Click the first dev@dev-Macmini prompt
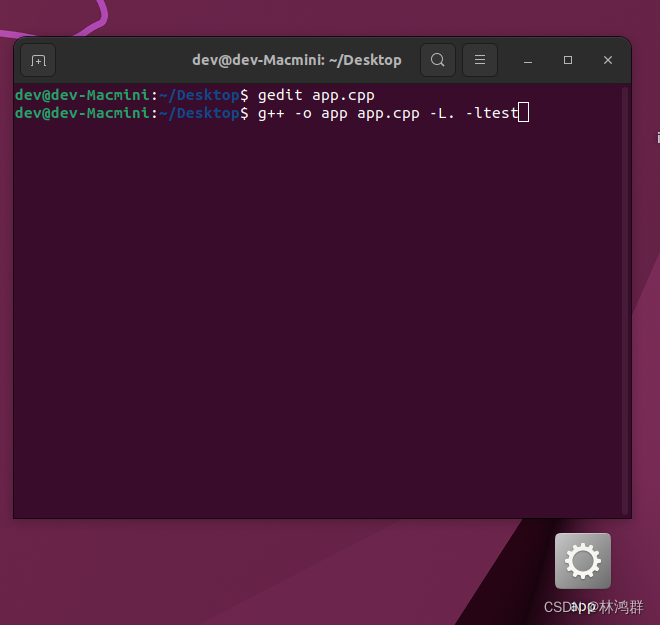Screen dimensions: 660x625 click(132, 96)
